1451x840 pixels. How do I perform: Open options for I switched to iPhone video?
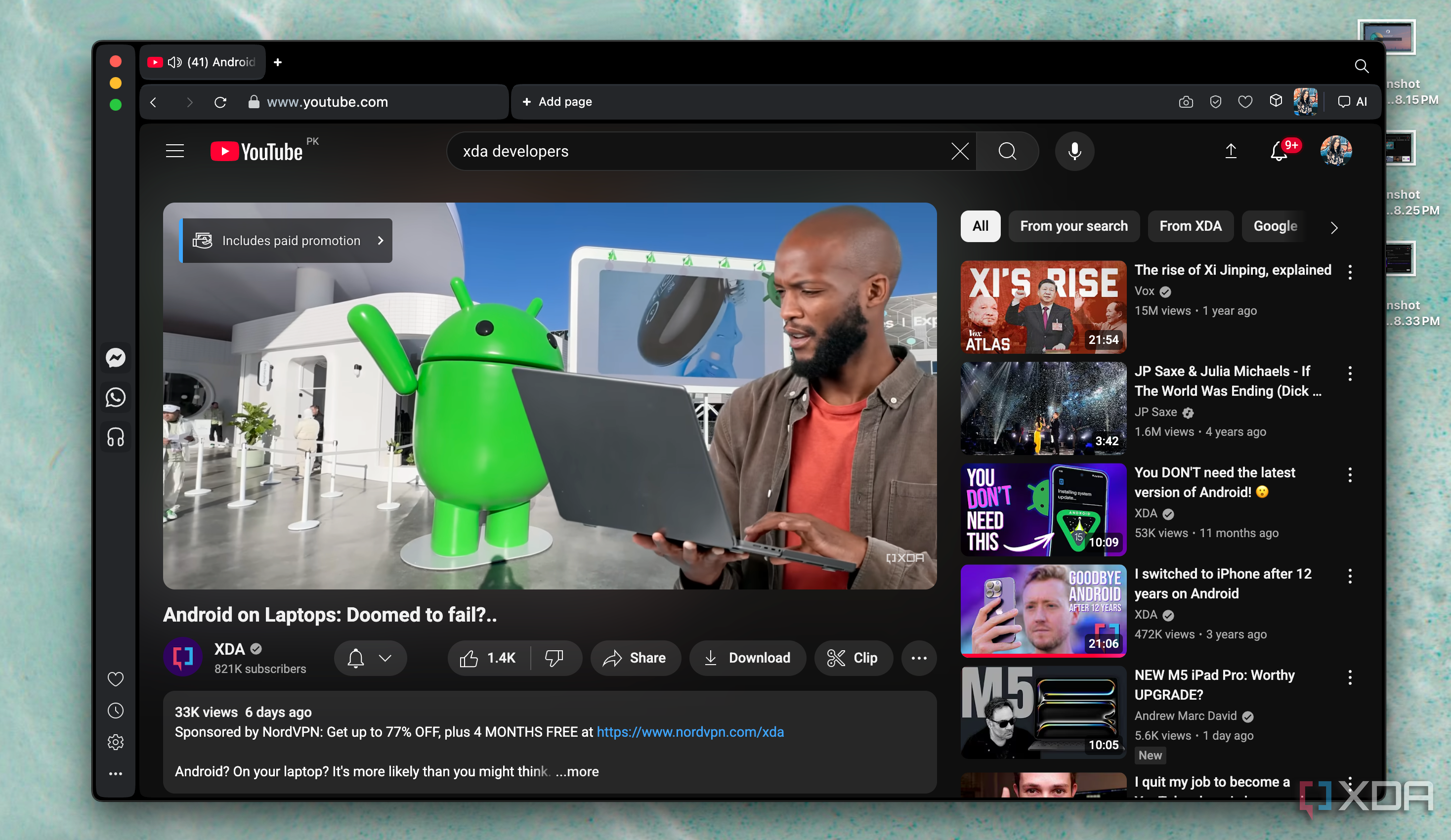pos(1350,576)
